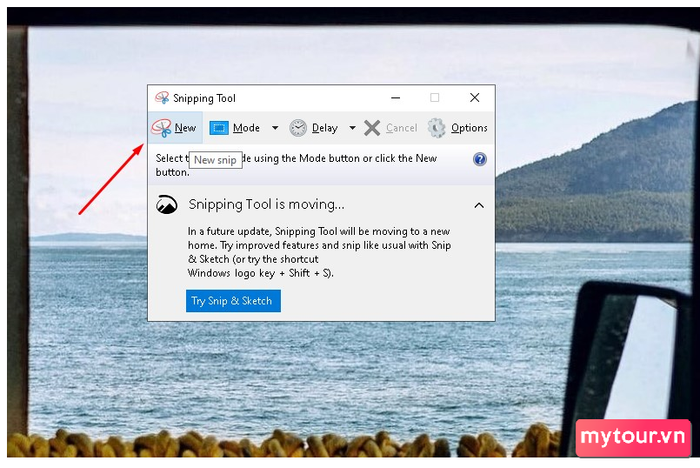Image resolution: width=700 pixels, height=468 pixels.
Task: Collapse the 'Snipping Tool is moving' notice
Action: pos(479,205)
